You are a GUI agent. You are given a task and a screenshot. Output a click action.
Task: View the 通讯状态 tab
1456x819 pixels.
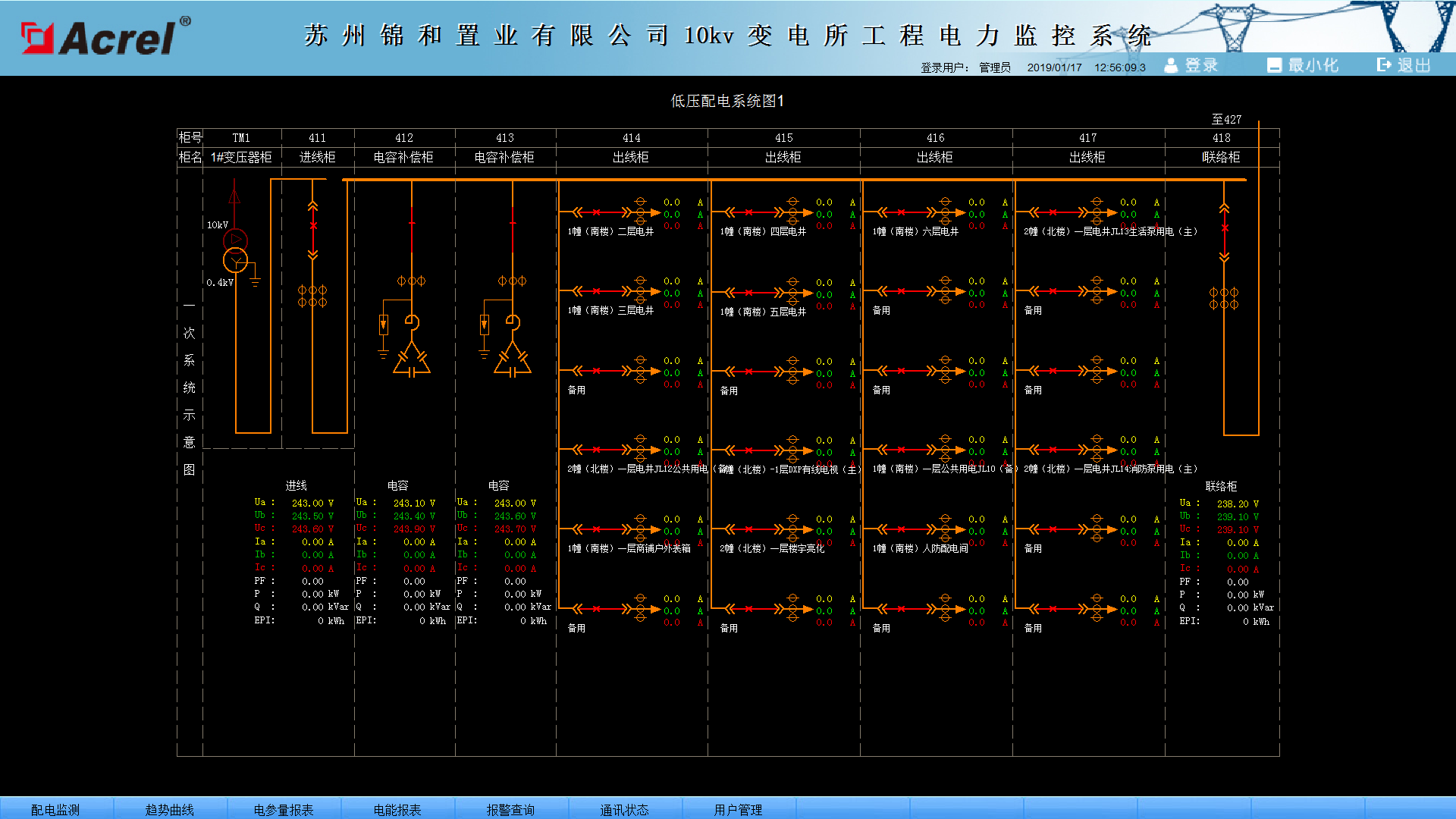[625, 809]
